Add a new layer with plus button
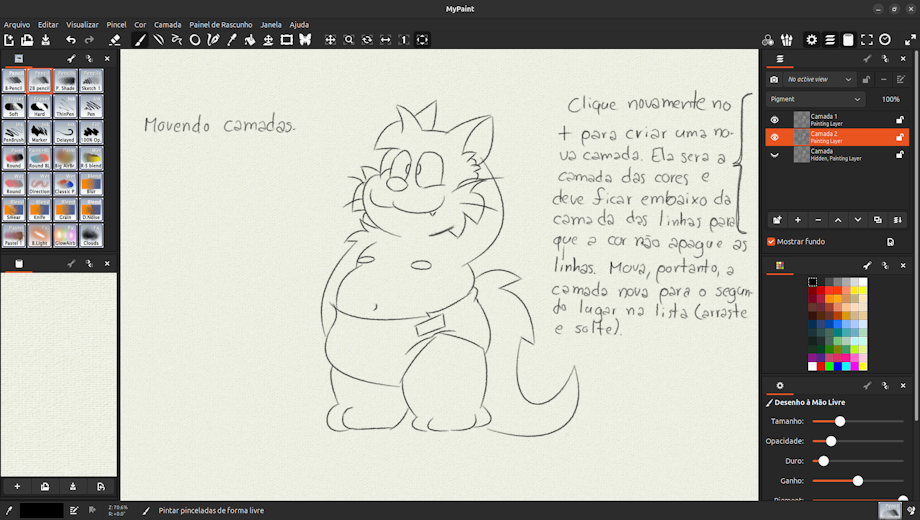Viewport: 920px width, 520px height. [797, 219]
